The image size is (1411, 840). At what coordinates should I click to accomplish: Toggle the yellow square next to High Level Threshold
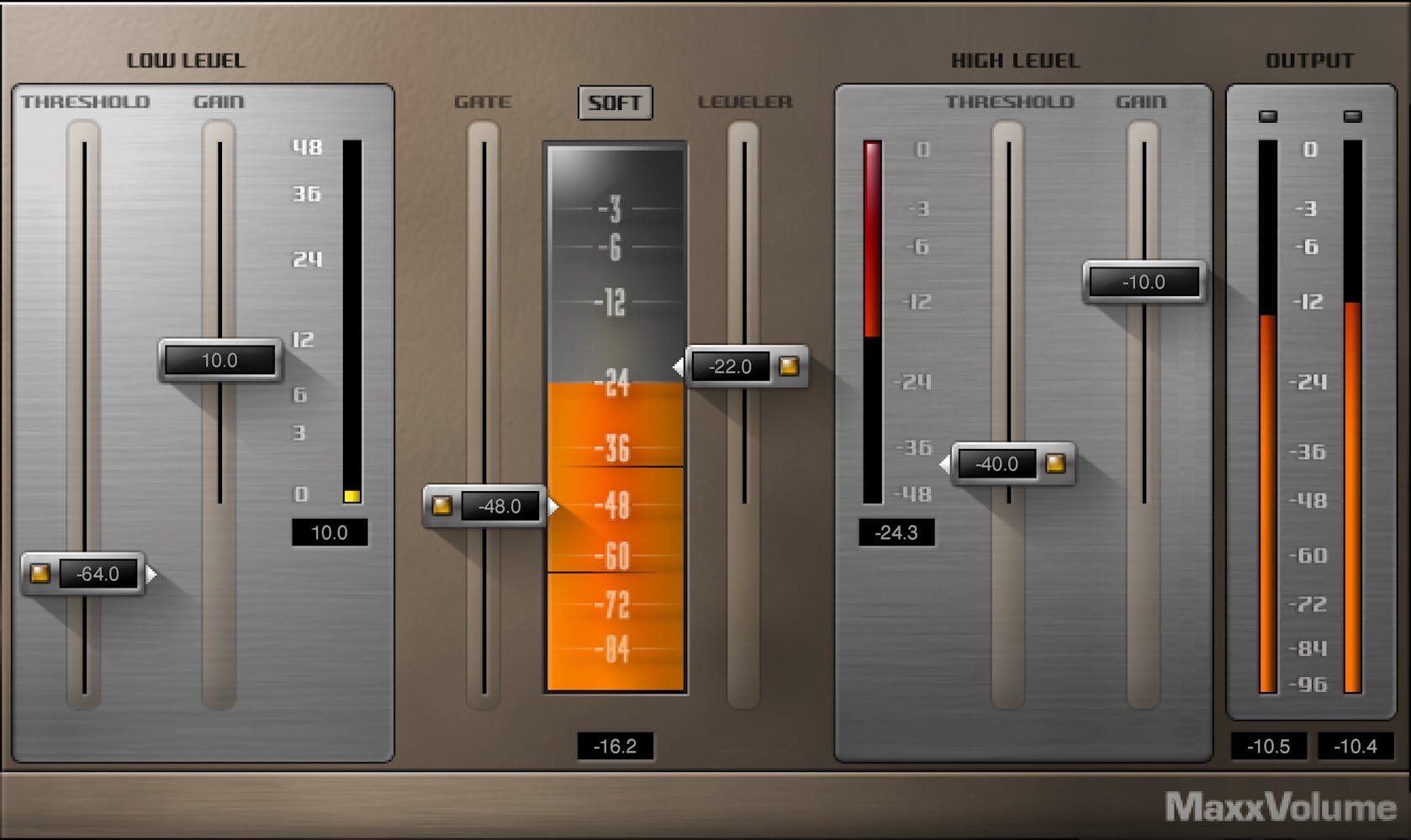click(x=1056, y=463)
